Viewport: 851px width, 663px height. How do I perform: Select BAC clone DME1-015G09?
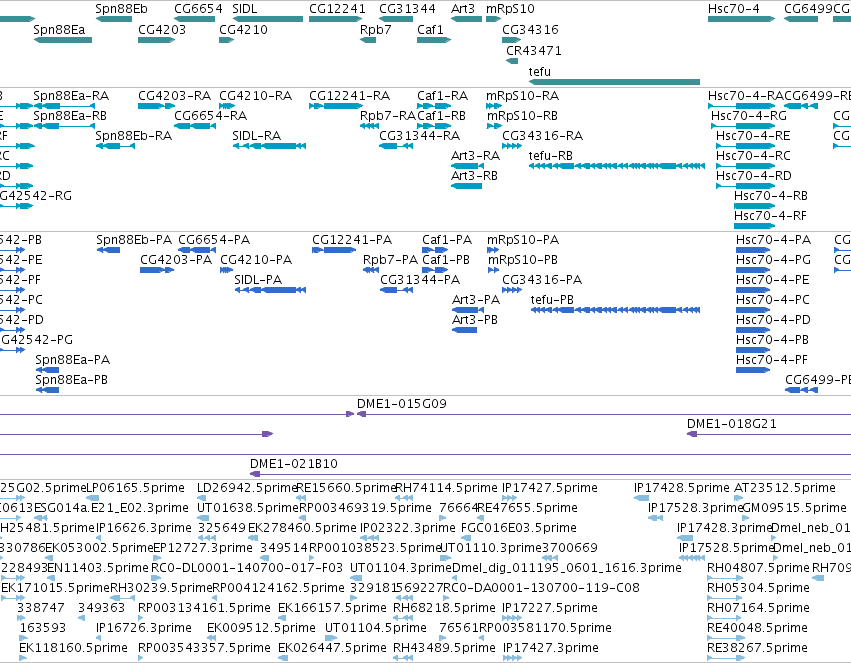point(604,414)
